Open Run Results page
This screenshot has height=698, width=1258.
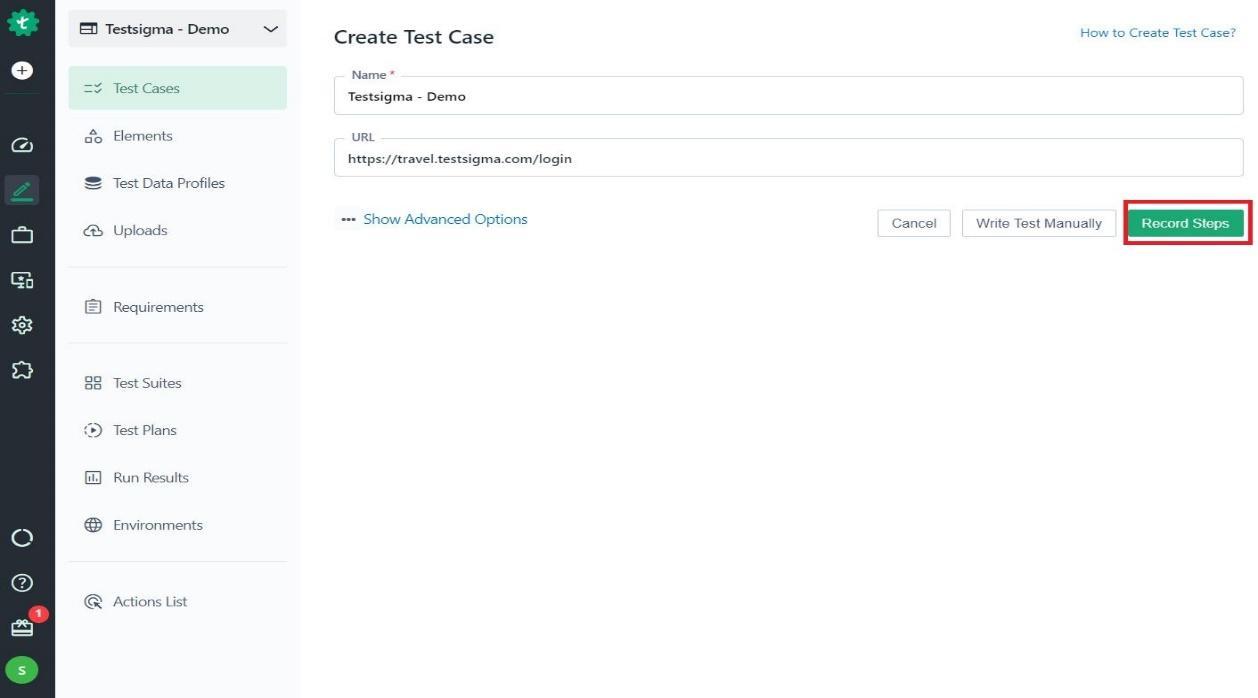(150, 478)
